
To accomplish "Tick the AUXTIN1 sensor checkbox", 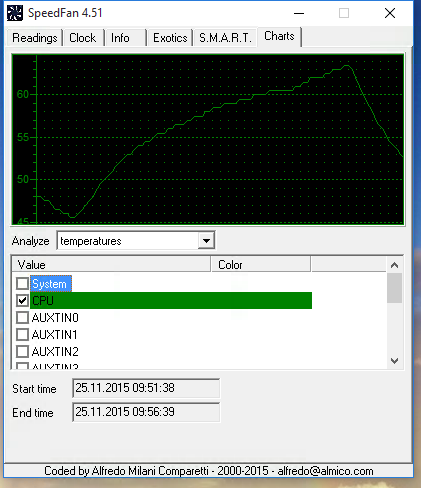I will pos(22,334).
